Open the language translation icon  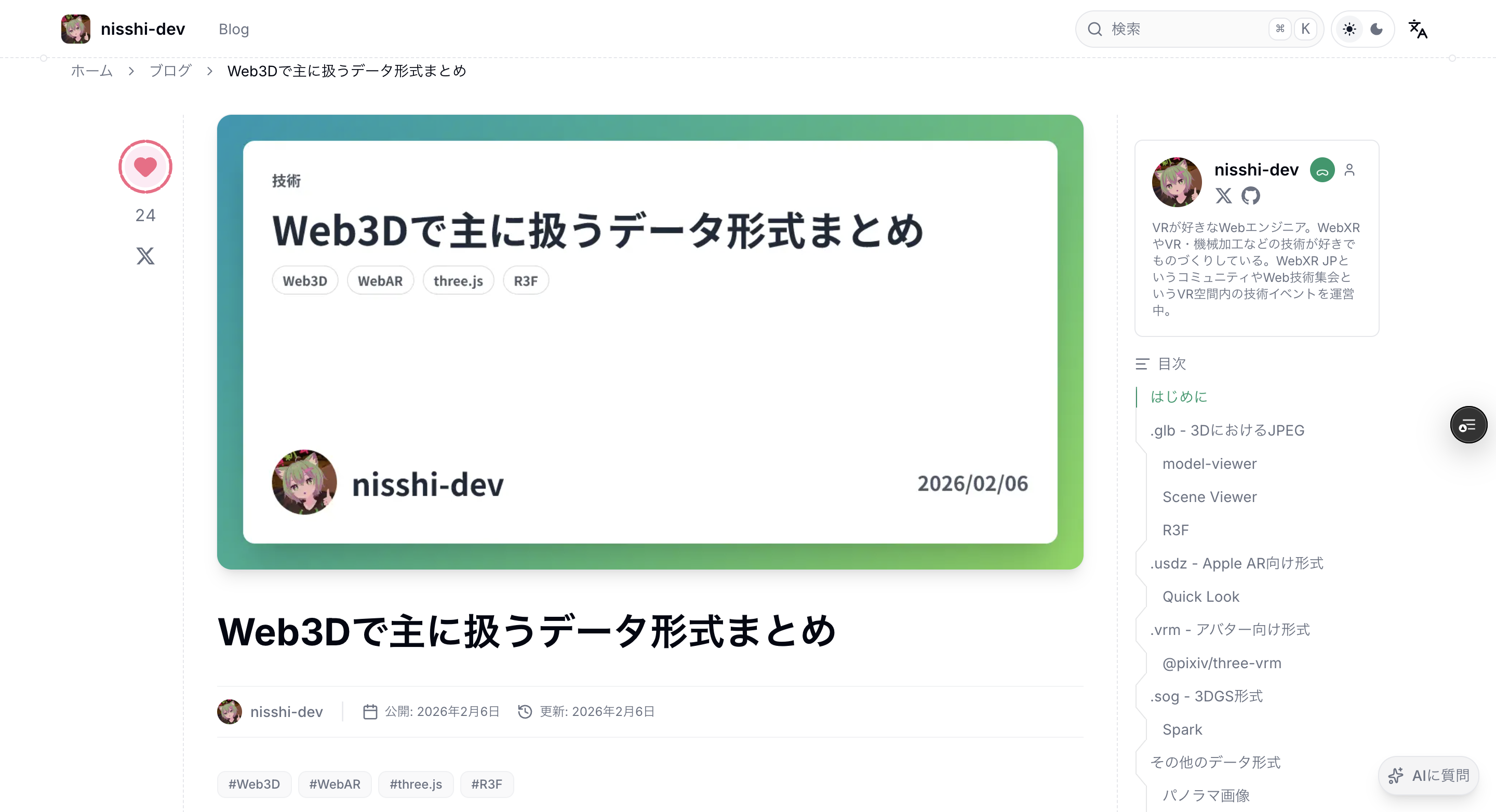click(x=1418, y=29)
